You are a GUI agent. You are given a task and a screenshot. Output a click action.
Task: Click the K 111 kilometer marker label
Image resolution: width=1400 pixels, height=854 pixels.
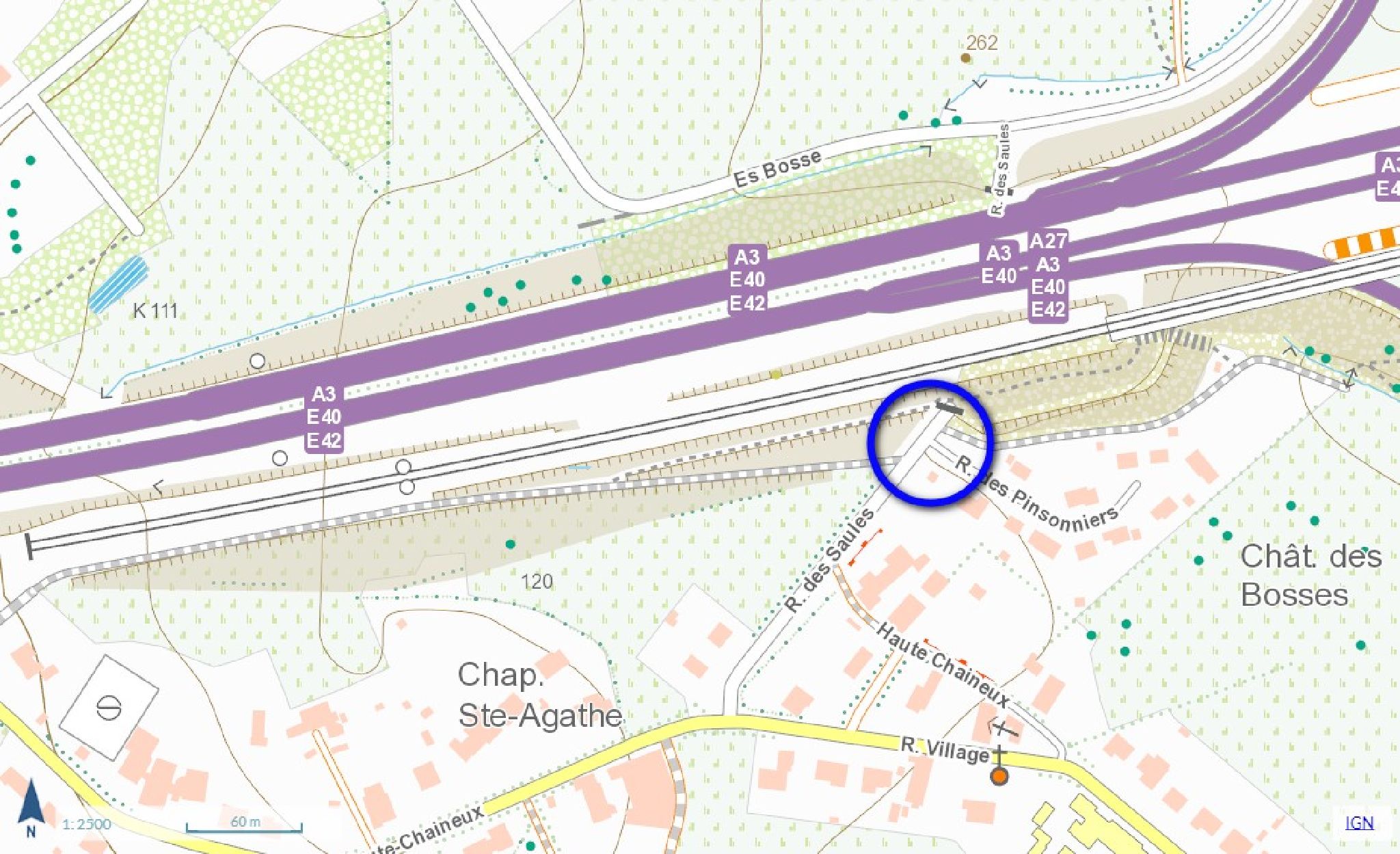[155, 310]
